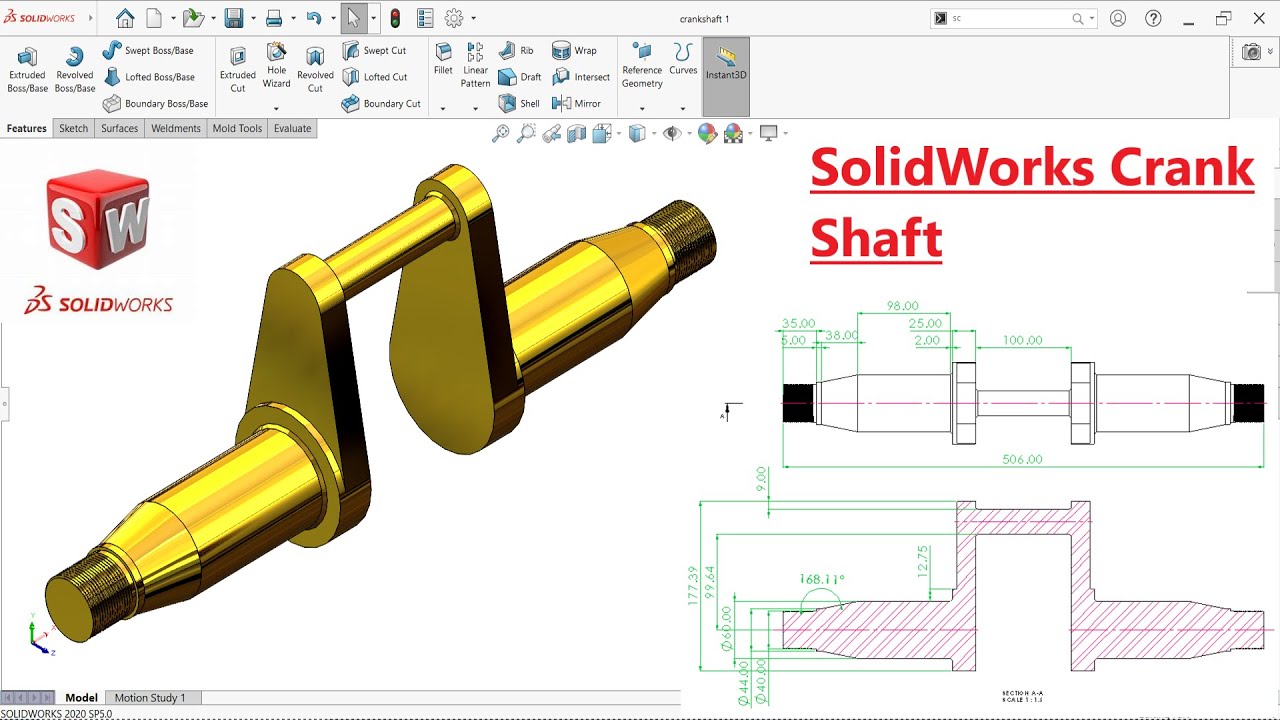Switch to the Sketch tab
Image resolution: width=1280 pixels, height=720 pixels.
pos(74,128)
